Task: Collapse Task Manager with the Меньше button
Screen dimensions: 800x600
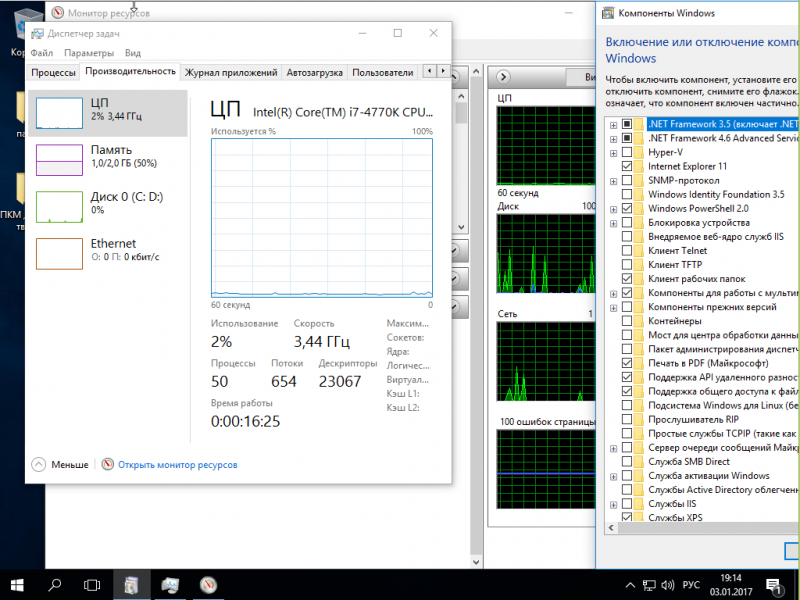Action: (x=60, y=465)
